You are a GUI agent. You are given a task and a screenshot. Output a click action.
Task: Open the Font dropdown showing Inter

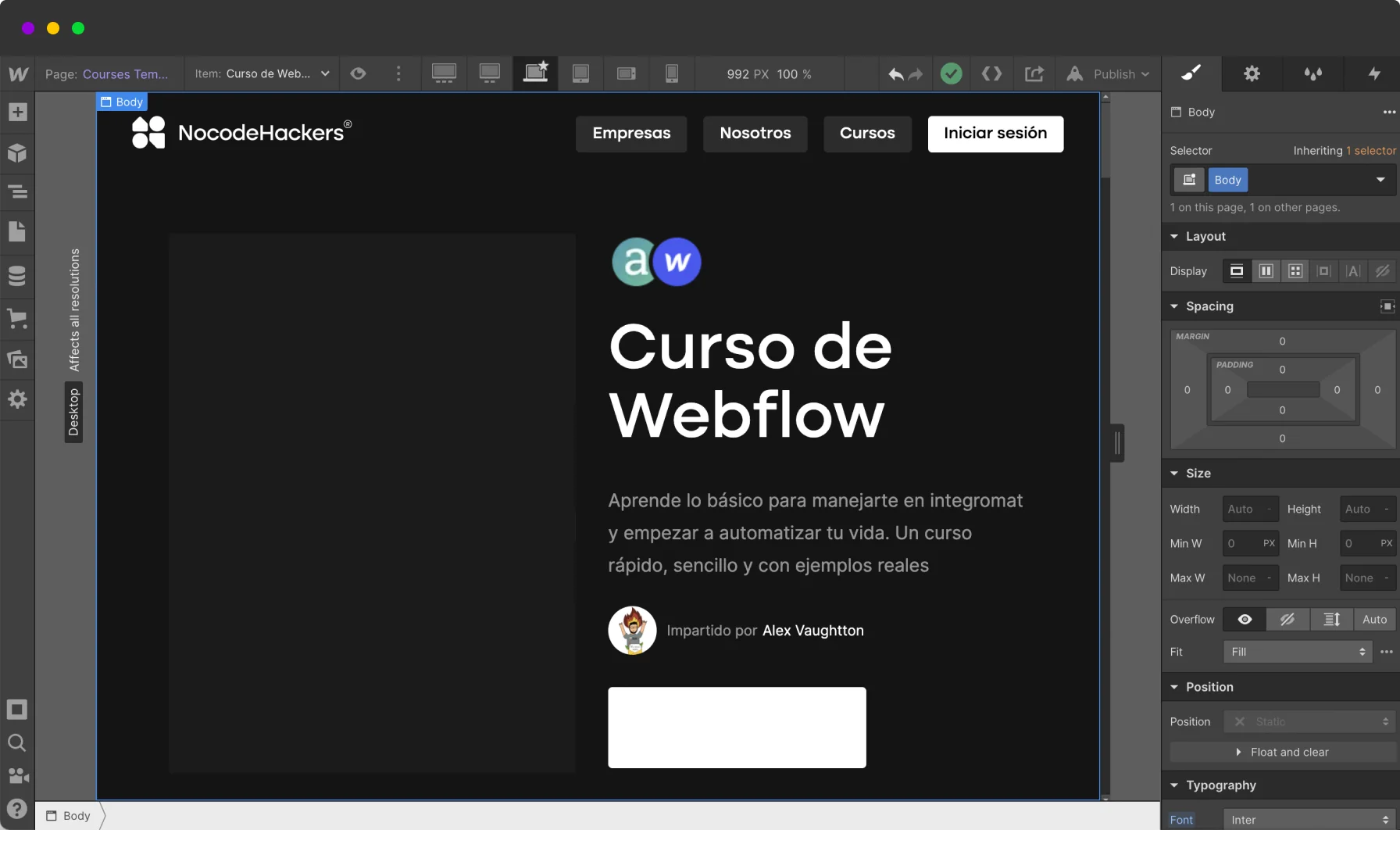pos(1309,820)
